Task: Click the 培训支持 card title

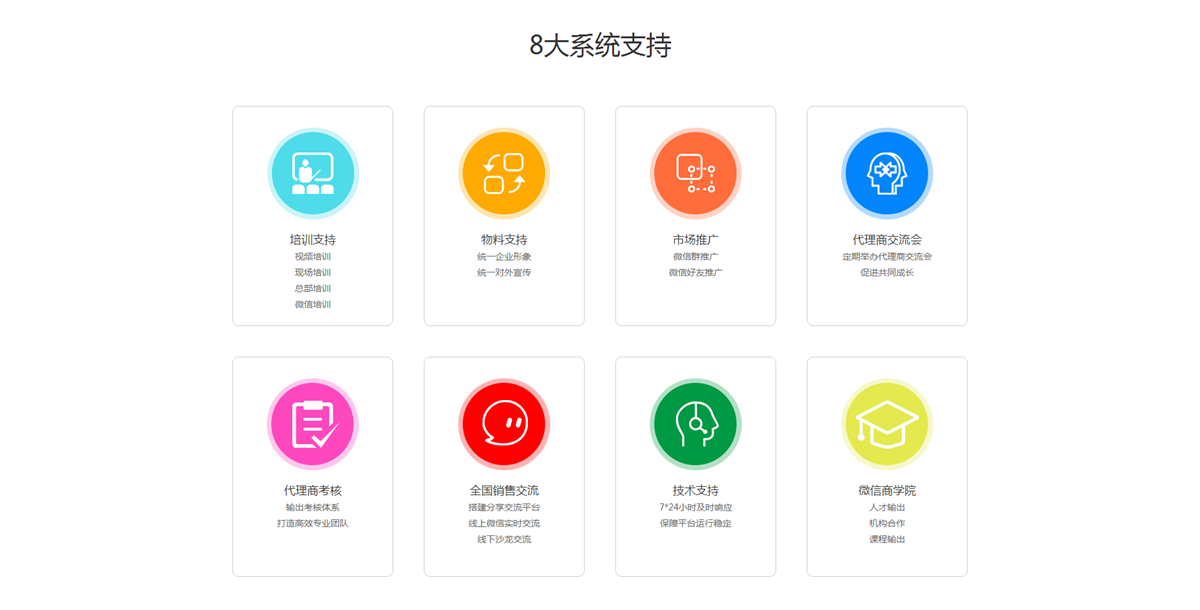Action: (x=313, y=240)
